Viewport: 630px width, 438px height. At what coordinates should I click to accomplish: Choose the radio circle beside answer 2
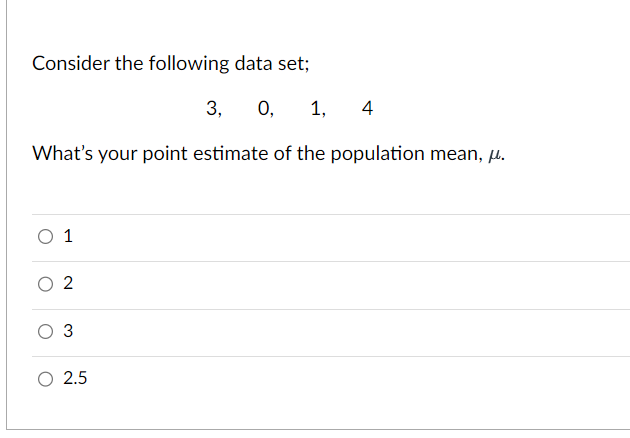45,284
